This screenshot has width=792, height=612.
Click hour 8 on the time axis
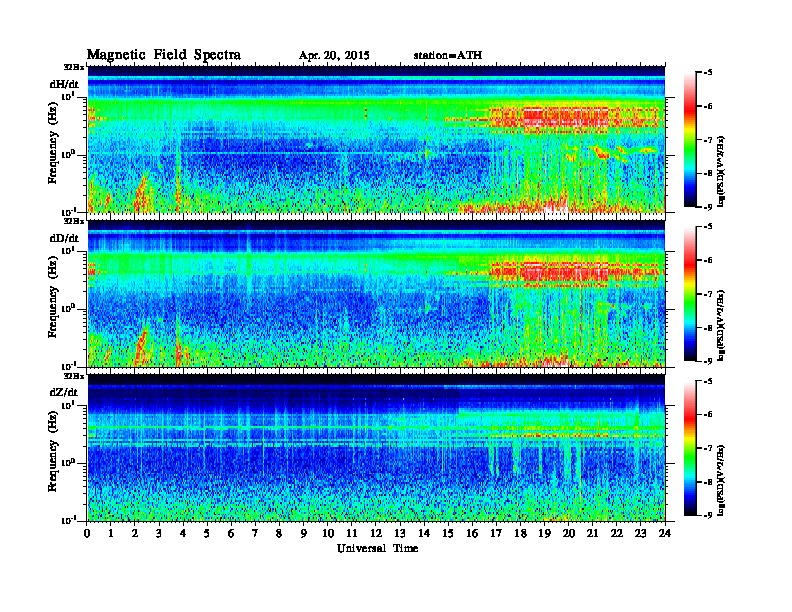coord(279,533)
